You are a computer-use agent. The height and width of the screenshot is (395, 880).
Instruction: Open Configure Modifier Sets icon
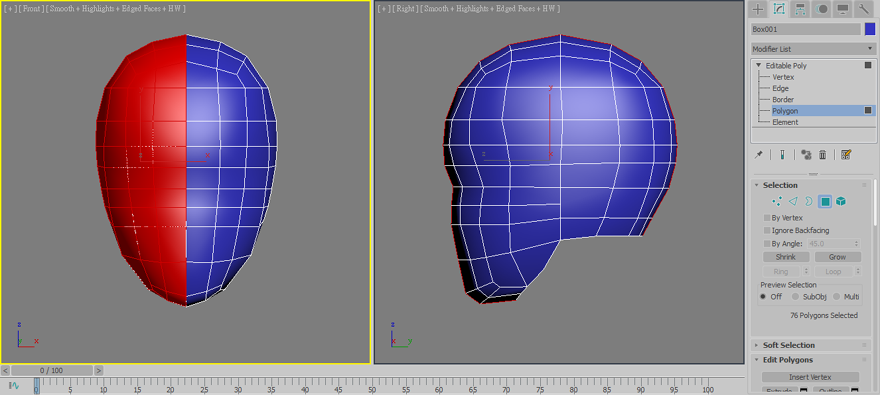pyautogui.click(x=847, y=155)
